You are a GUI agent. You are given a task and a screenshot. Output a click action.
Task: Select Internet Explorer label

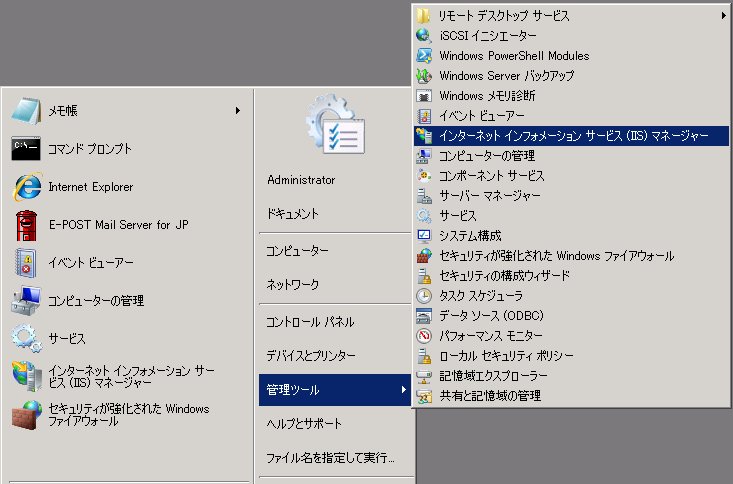(x=91, y=187)
